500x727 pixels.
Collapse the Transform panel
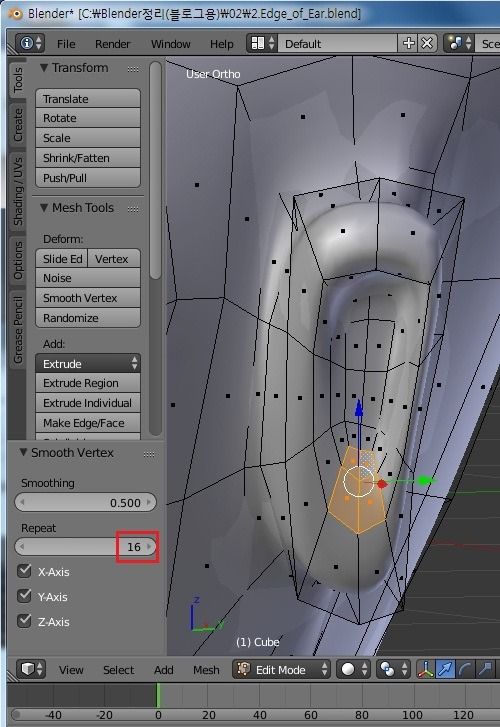coord(44,68)
